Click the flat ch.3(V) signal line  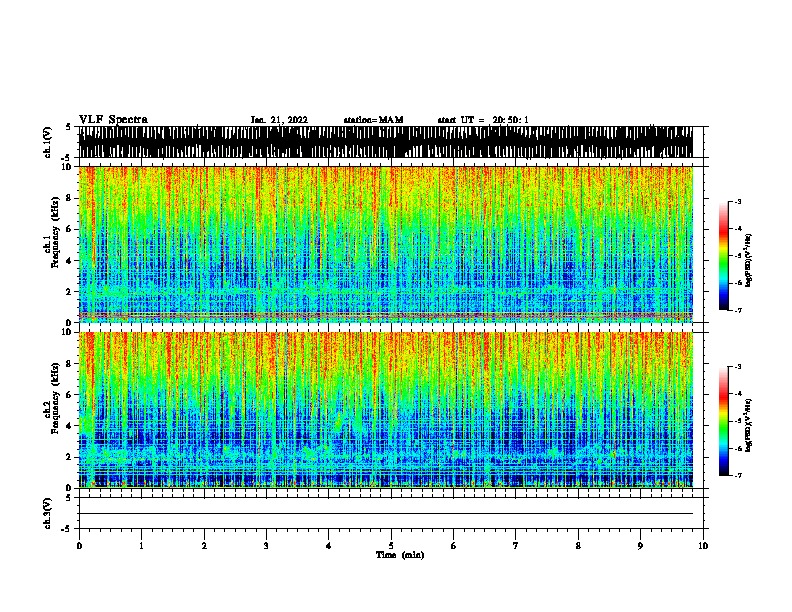point(386,514)
